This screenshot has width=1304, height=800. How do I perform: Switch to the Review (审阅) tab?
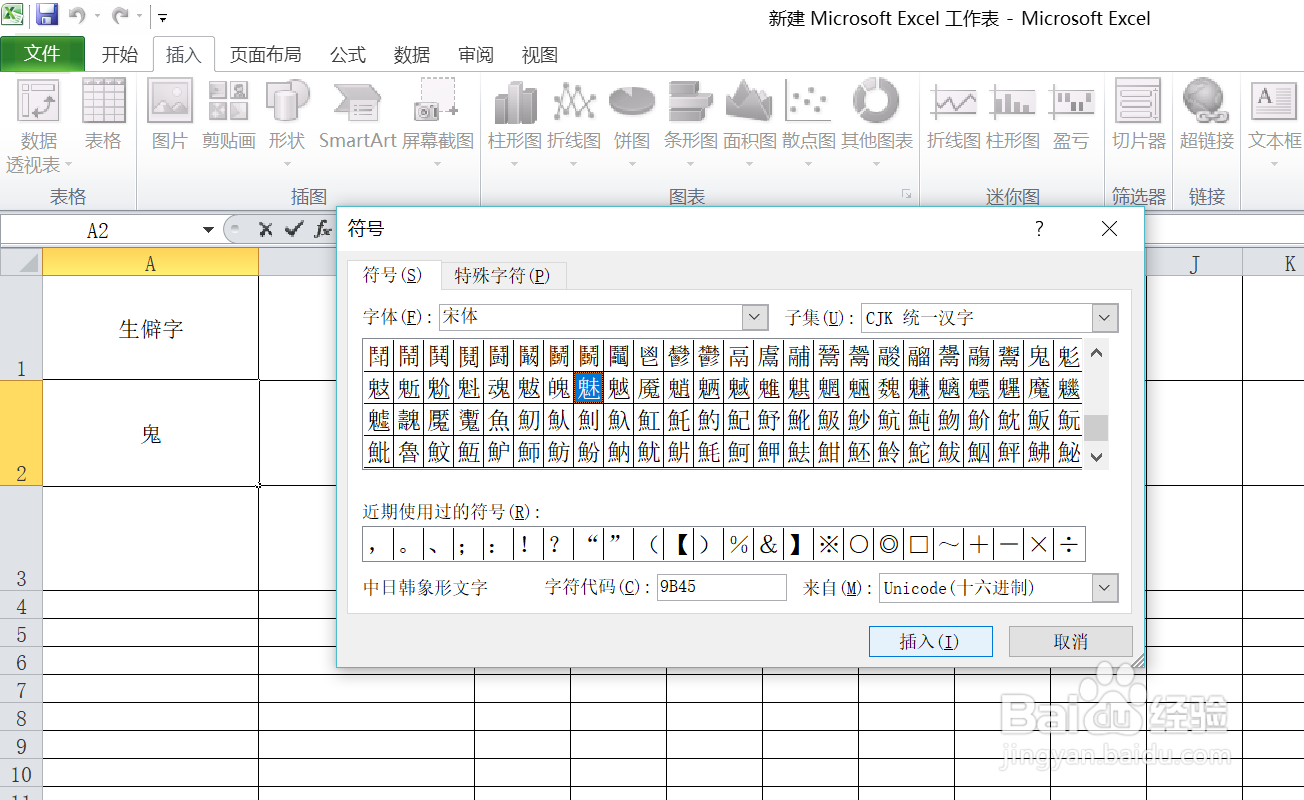click(x=476, y=55)
